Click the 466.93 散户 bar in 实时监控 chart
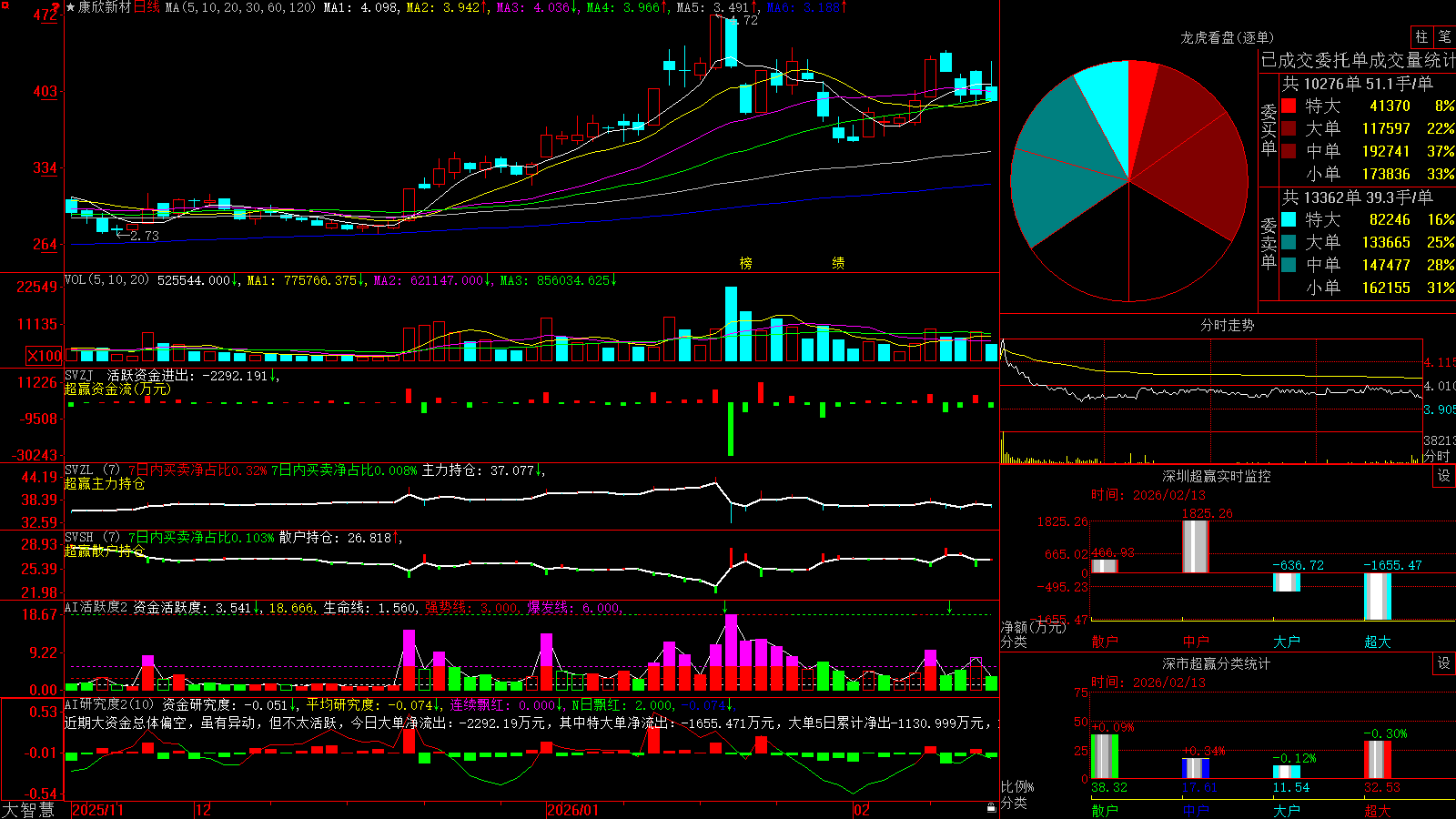This screenshot has height=819, width=1456. 1105,566
